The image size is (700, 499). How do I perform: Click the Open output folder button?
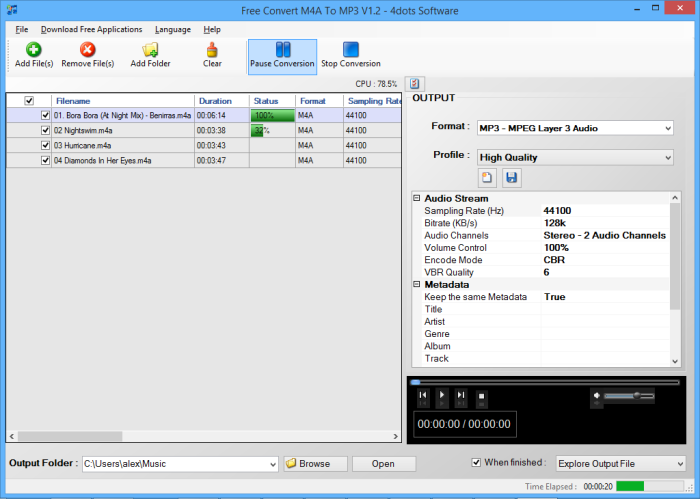(x=383, y=464)
